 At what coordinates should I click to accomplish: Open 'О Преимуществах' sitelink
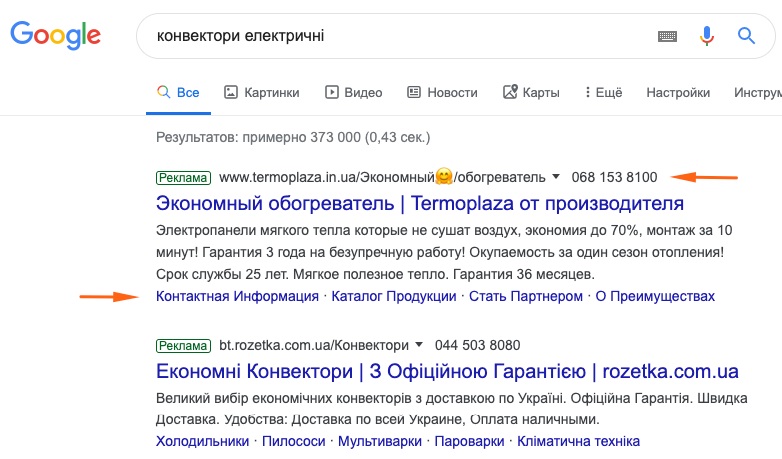click(x=655, y=296)
